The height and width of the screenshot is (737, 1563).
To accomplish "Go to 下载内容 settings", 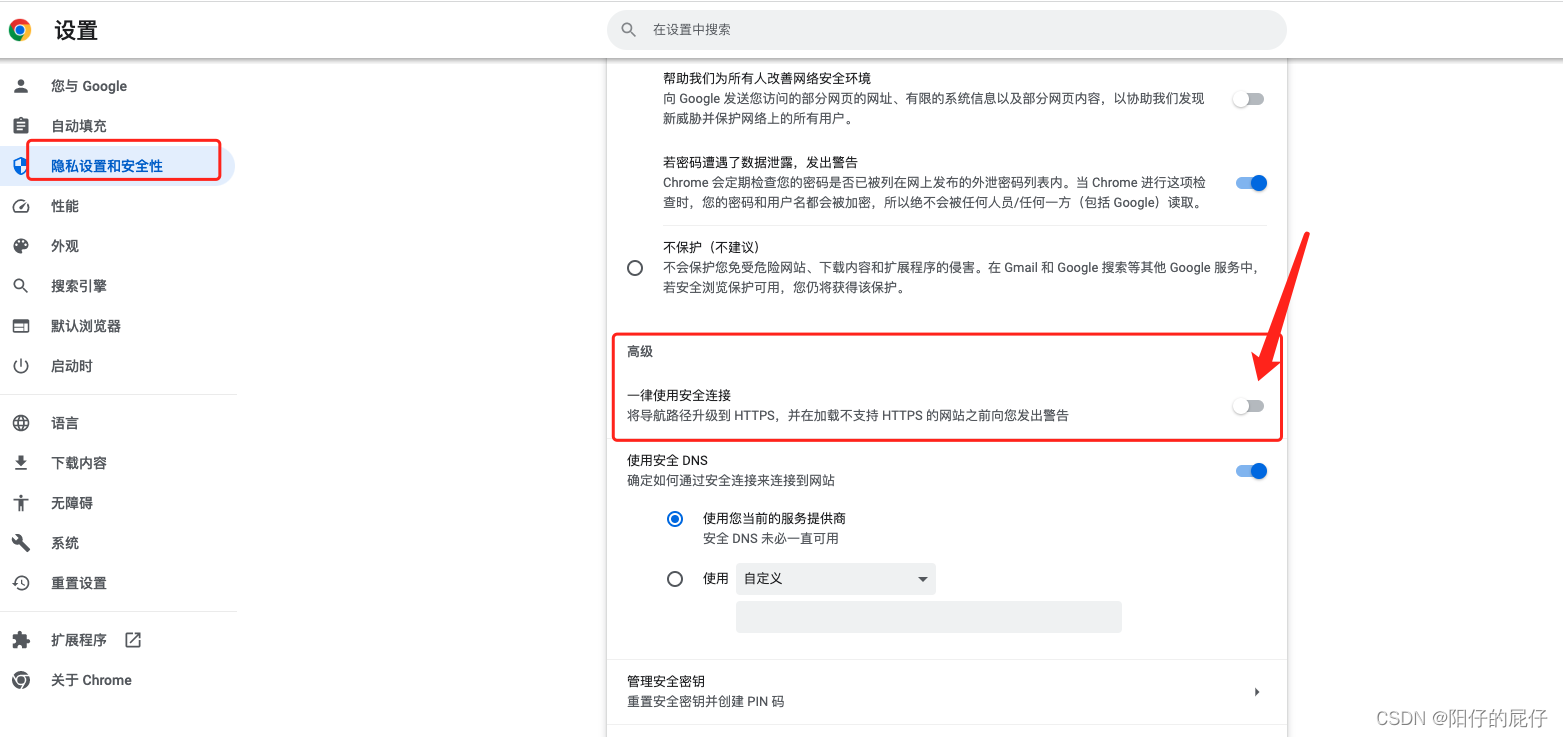I will point(117,463).
